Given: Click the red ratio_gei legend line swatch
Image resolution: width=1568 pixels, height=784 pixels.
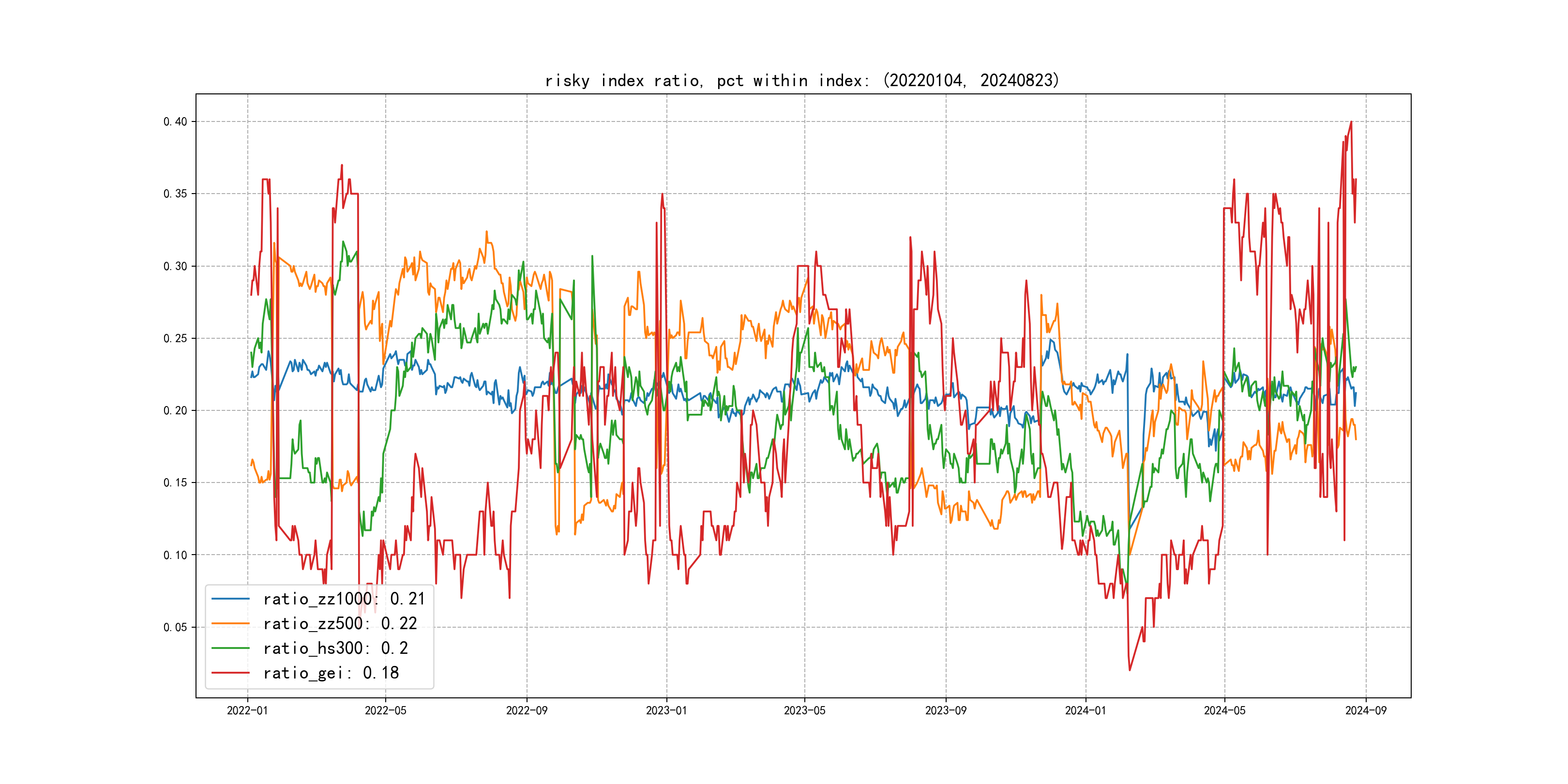Looking at the screenshot, I should pyautogui.click(x=230, y=673).
